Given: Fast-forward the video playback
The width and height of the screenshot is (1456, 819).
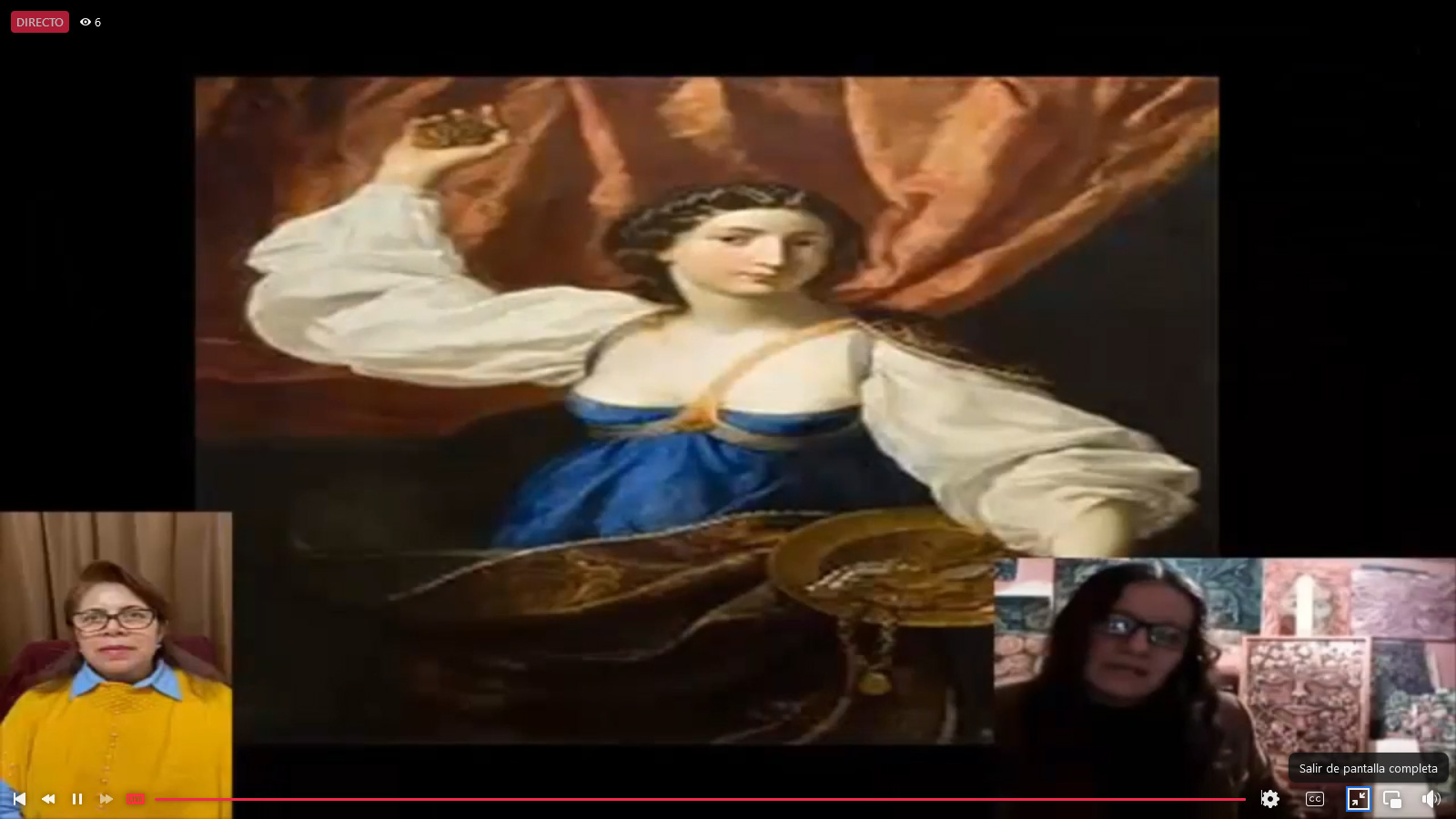Looking at the screenshot, I should tap(106, 799).
